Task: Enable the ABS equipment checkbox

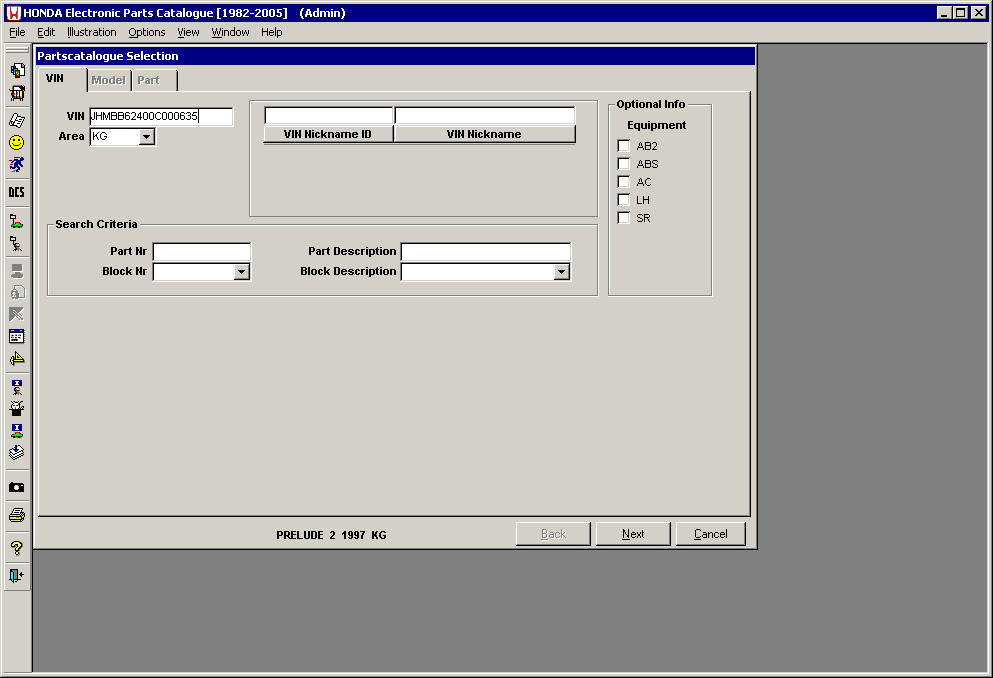Action: tap(624, 164)
